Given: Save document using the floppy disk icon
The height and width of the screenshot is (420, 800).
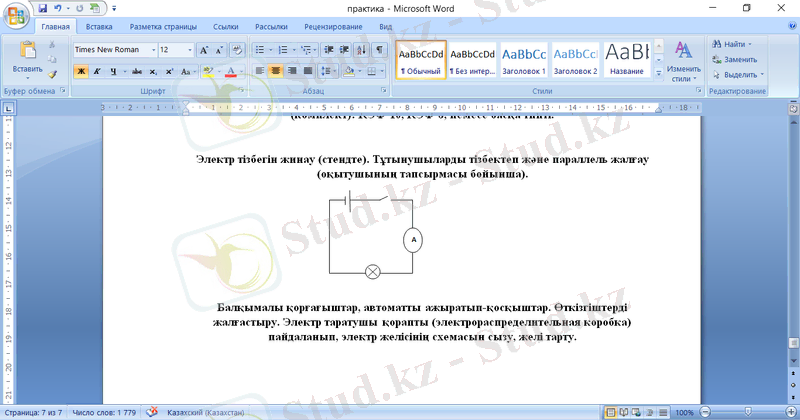Looking at the screenshot, I should pyautogui.click(x=43, y=8).
